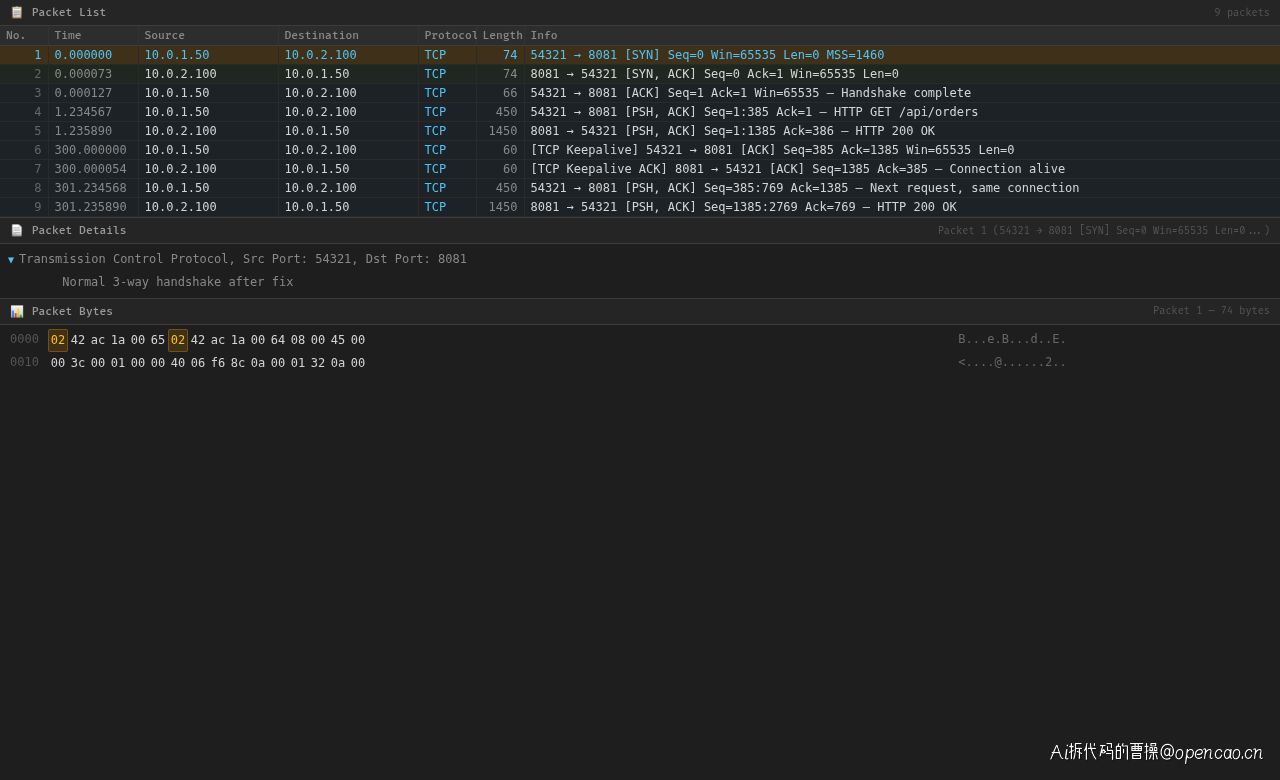Viewport: 1280px width, 780px height.
Task: Click the first highlighted 02 hex byte
Action: click(58, 340)
